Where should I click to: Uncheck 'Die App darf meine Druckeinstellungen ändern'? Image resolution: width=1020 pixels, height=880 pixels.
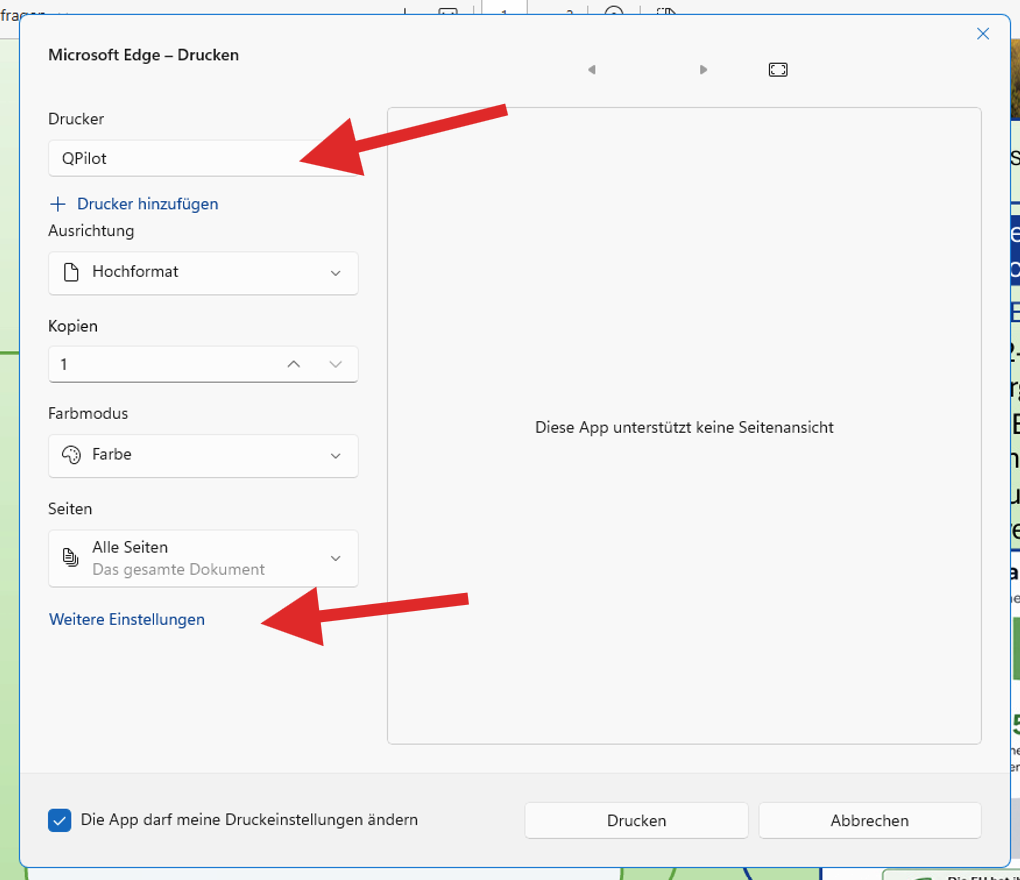pos(60,820)
